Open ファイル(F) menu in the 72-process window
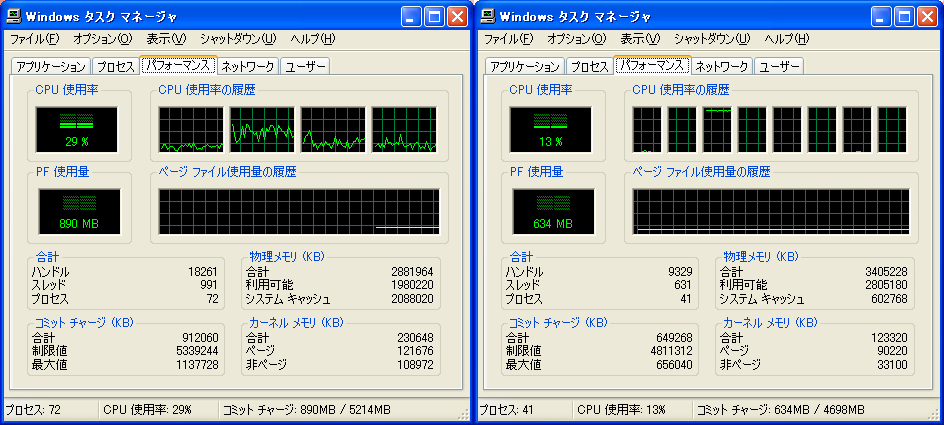The height and width of the screenshot is (425, 944). coord(35,39)
